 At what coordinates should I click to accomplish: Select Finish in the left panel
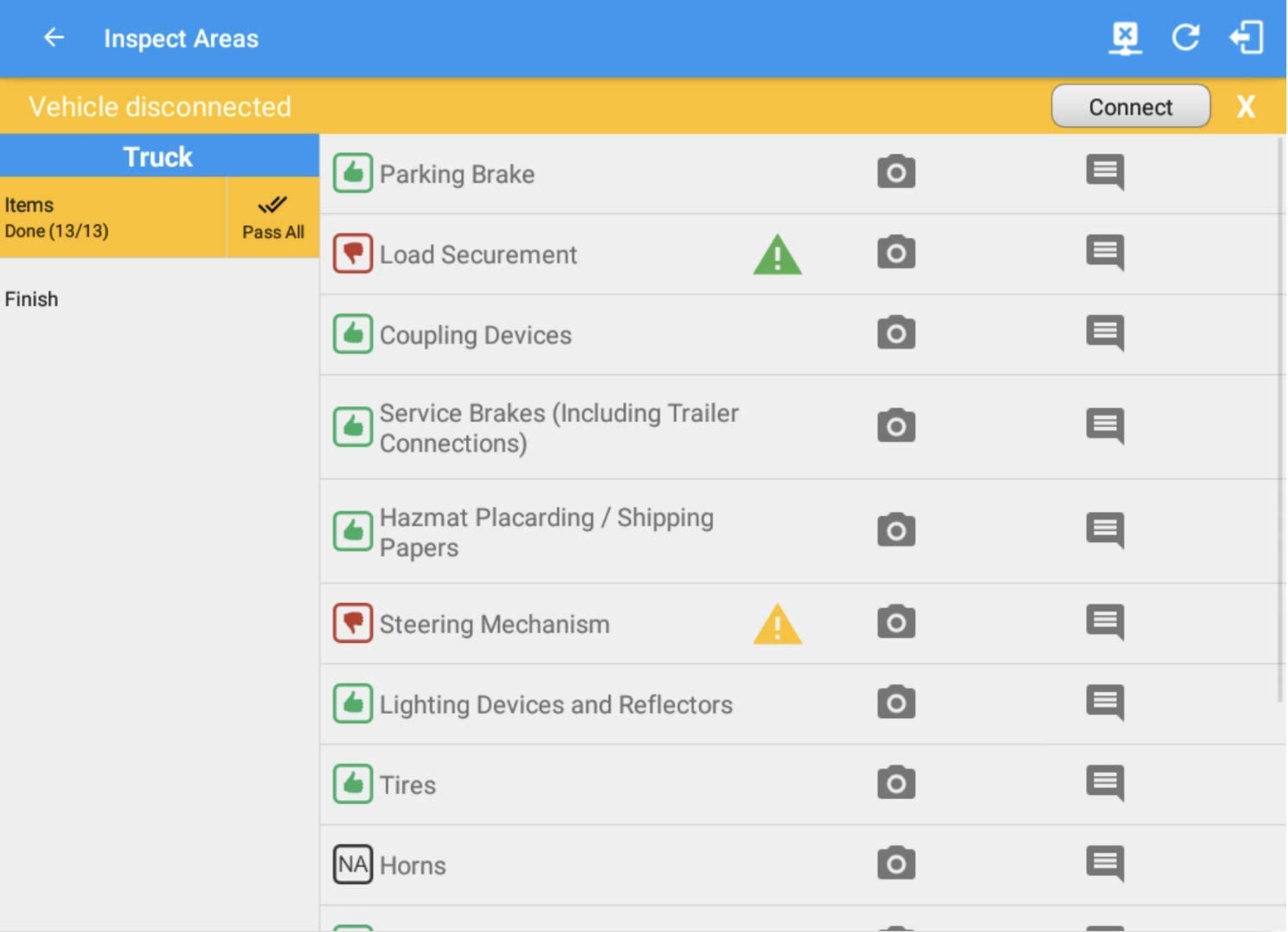(32, 299)
